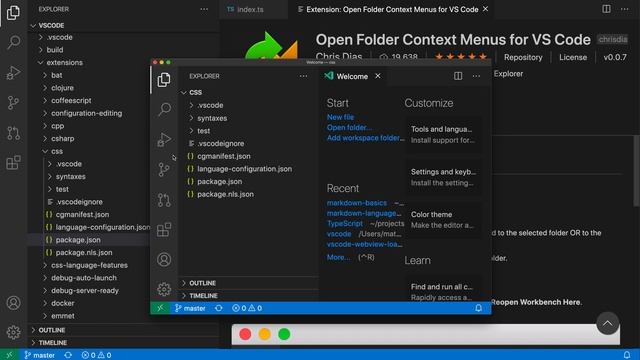640x360 pixels.
Task: Open notifications bell in back window status bar
Action: pyautogui.click(x=627, y=355)
